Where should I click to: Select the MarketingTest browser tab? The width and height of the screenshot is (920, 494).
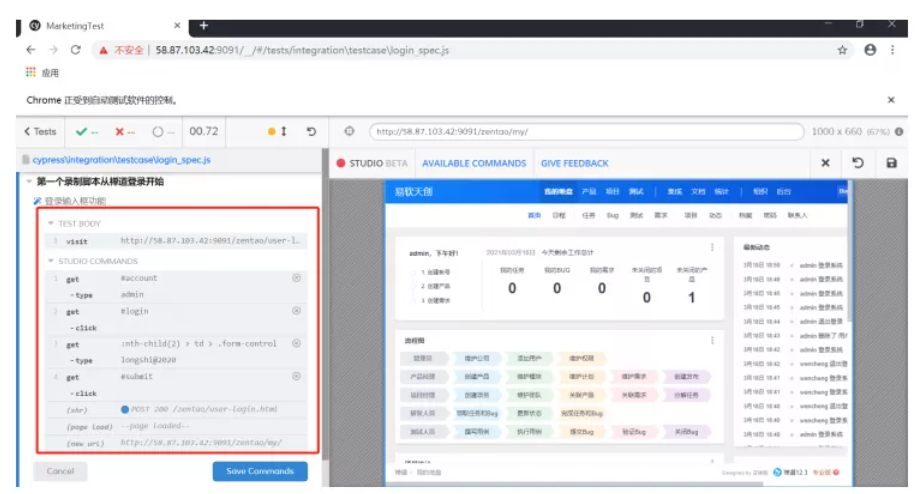(x=100, y=25)
